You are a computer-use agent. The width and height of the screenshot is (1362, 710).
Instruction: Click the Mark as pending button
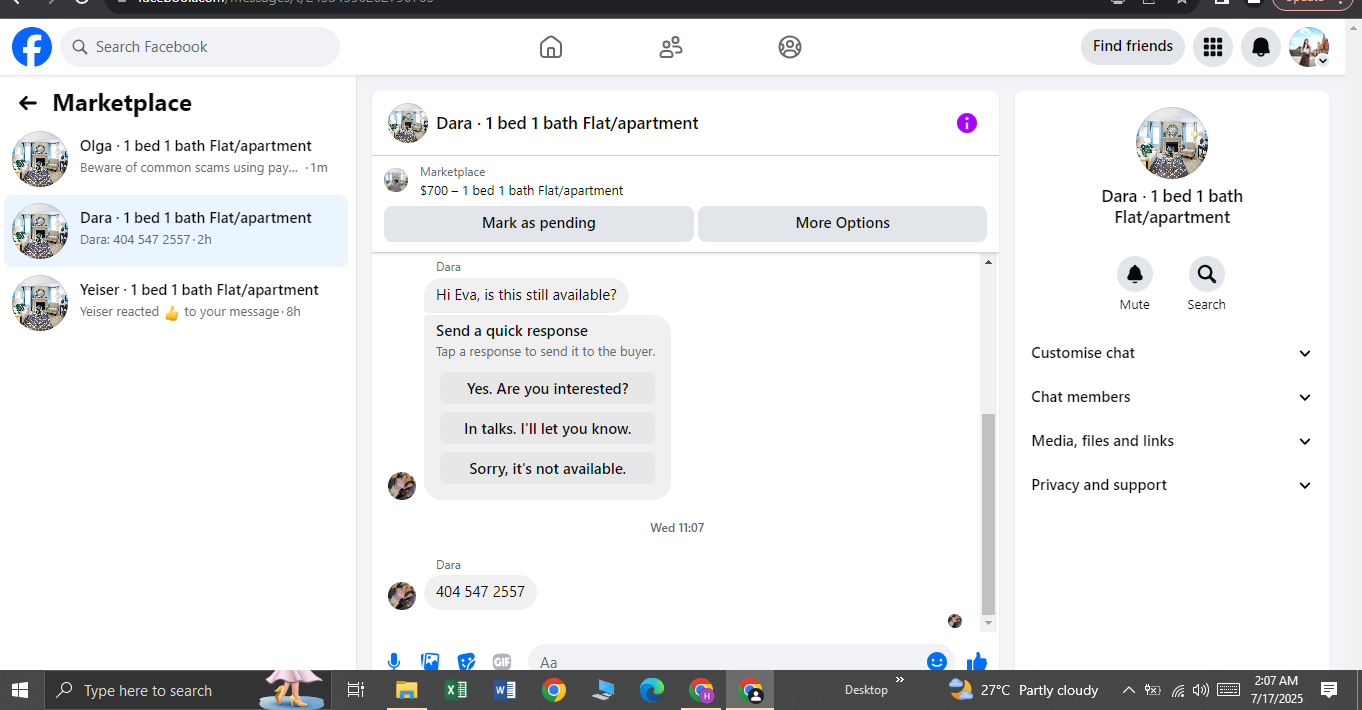(539, 223)
